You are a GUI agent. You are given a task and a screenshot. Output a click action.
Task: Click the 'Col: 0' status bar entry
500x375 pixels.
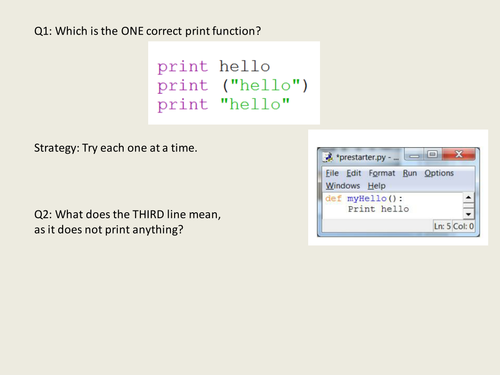point(463,226)
